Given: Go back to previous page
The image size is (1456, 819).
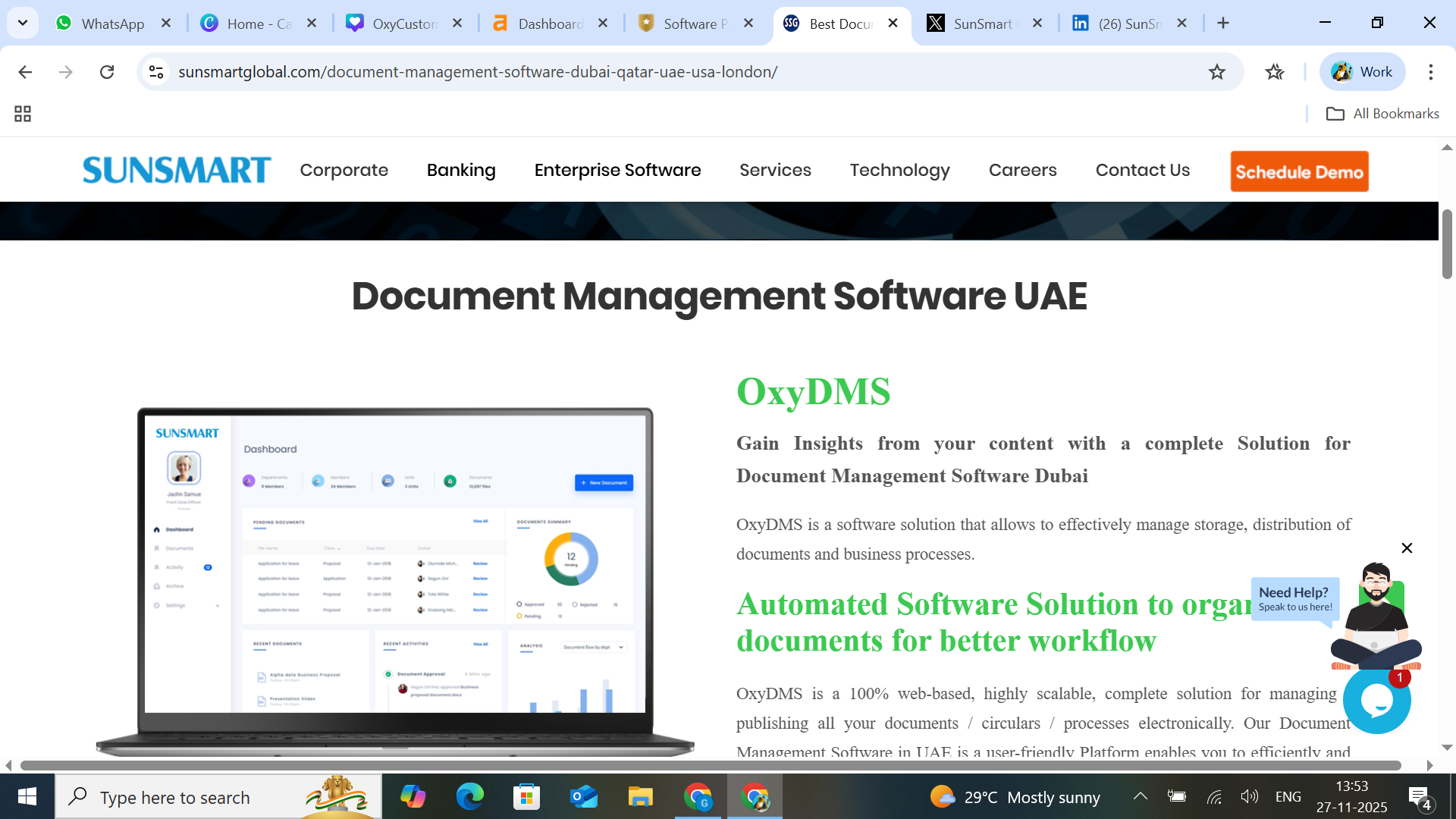Looking at the screenshot, I should coord(25,72).
